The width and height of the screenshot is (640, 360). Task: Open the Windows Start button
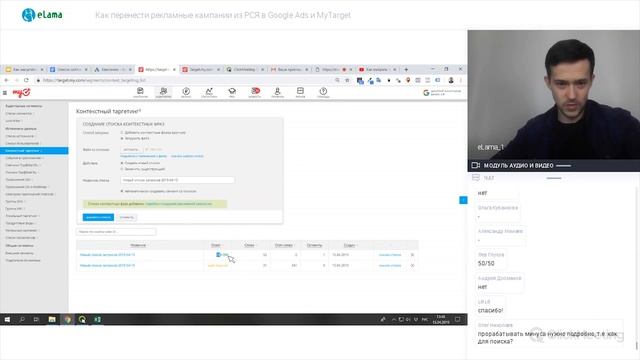[7, 320]
